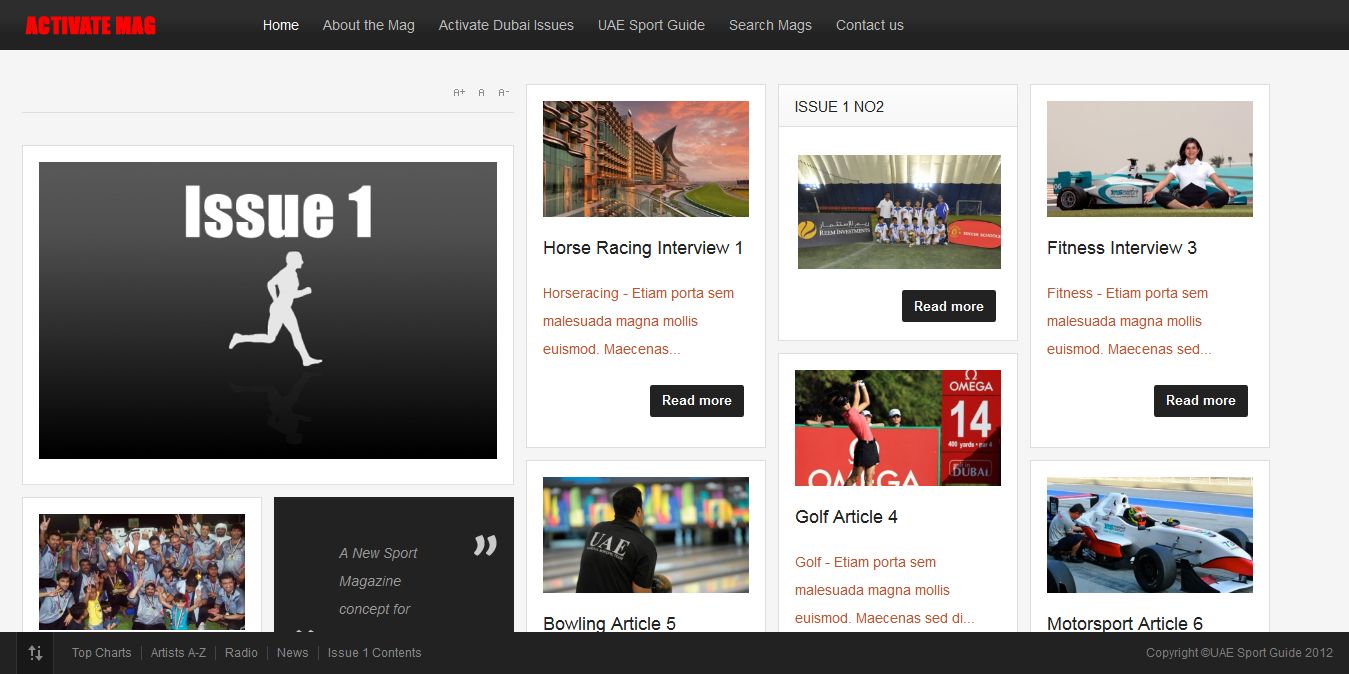
Task: Read more on Issue 1 No2 card
Action: coord(949,306)
